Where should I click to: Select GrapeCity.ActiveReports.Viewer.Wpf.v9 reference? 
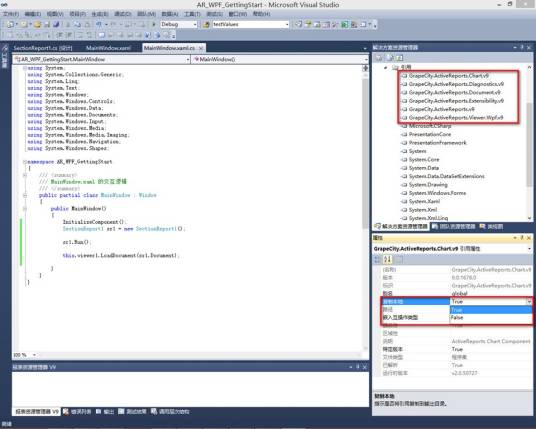point(456,118)
